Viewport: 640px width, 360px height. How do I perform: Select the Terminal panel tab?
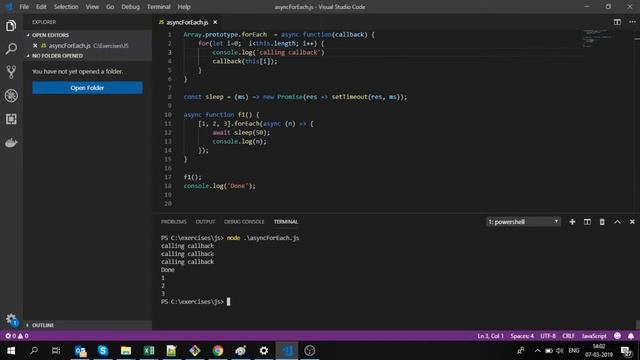click(286, 222)
